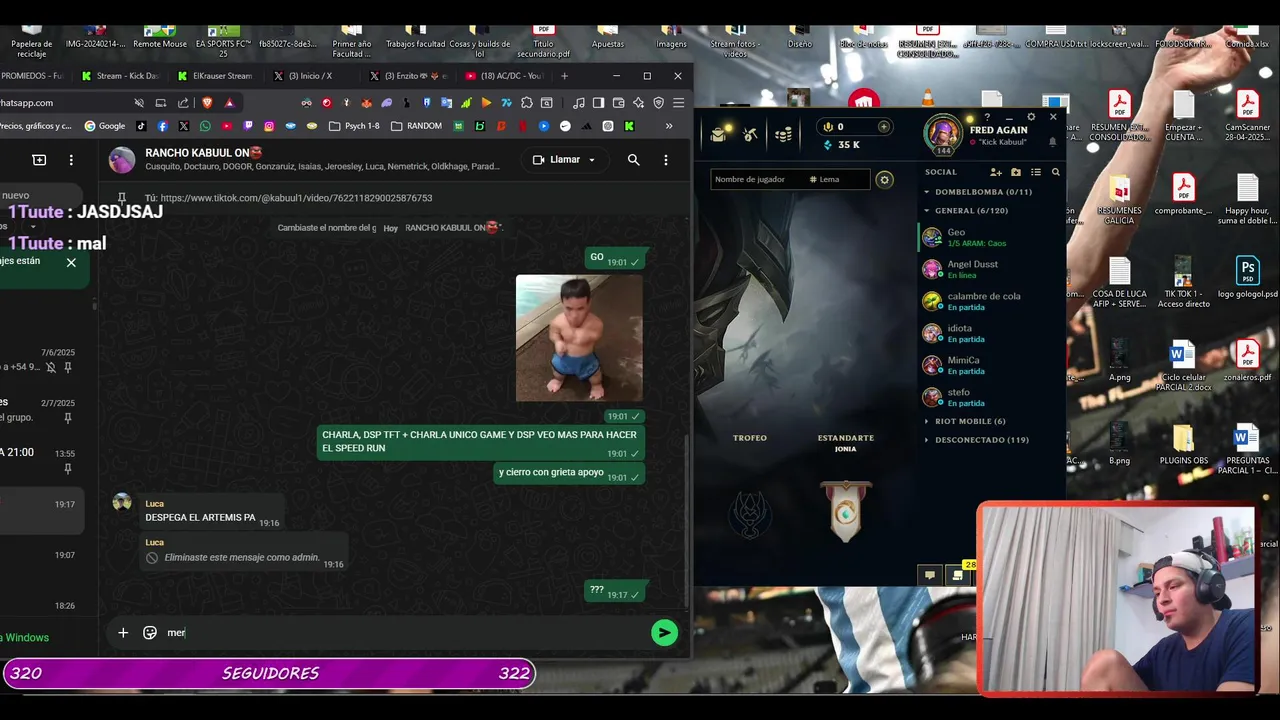
Task: Open the Psych 1-8 bookmarks folder
Action: tap(354, 126)
